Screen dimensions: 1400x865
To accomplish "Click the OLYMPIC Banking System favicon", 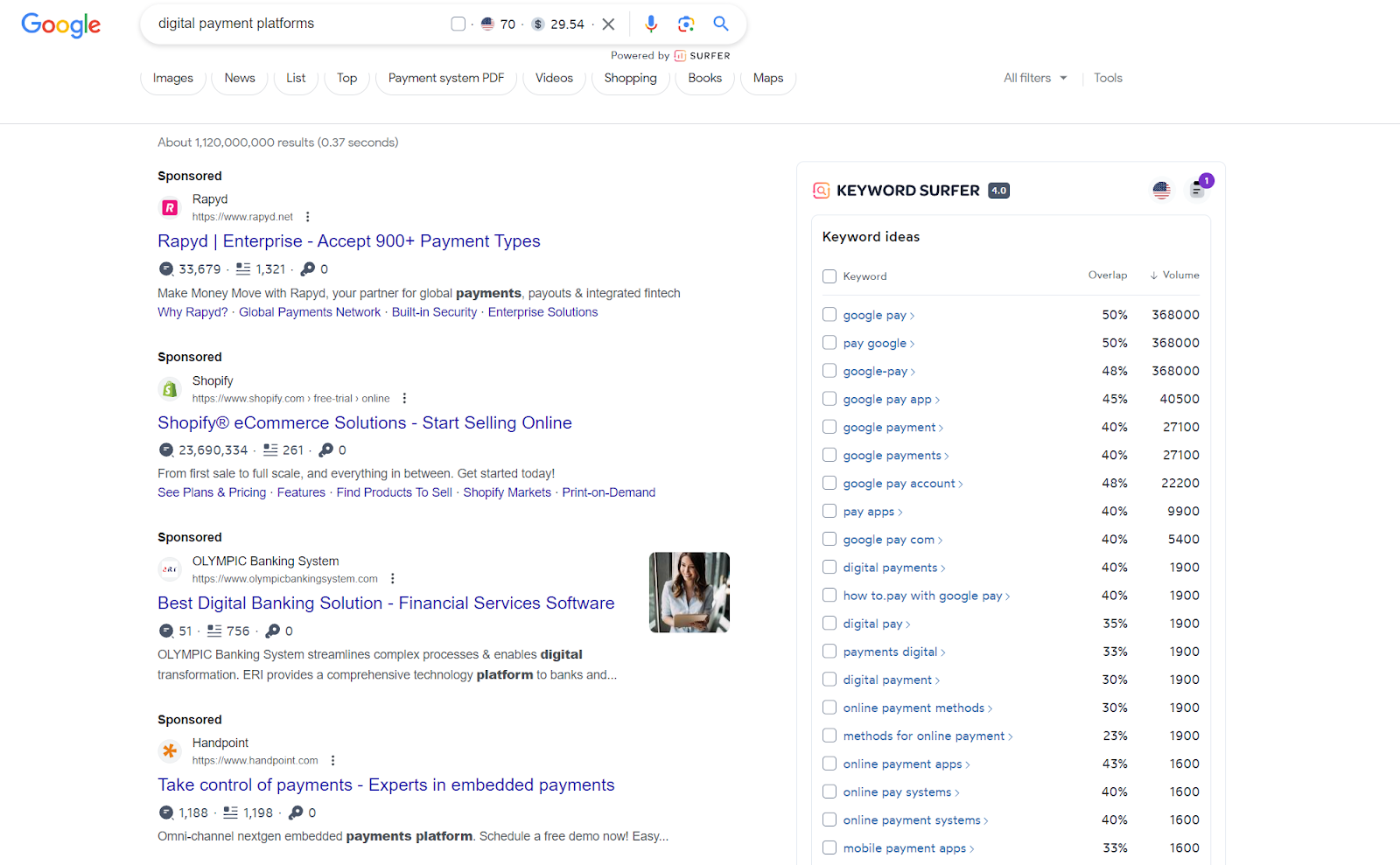I will (170, 569).
